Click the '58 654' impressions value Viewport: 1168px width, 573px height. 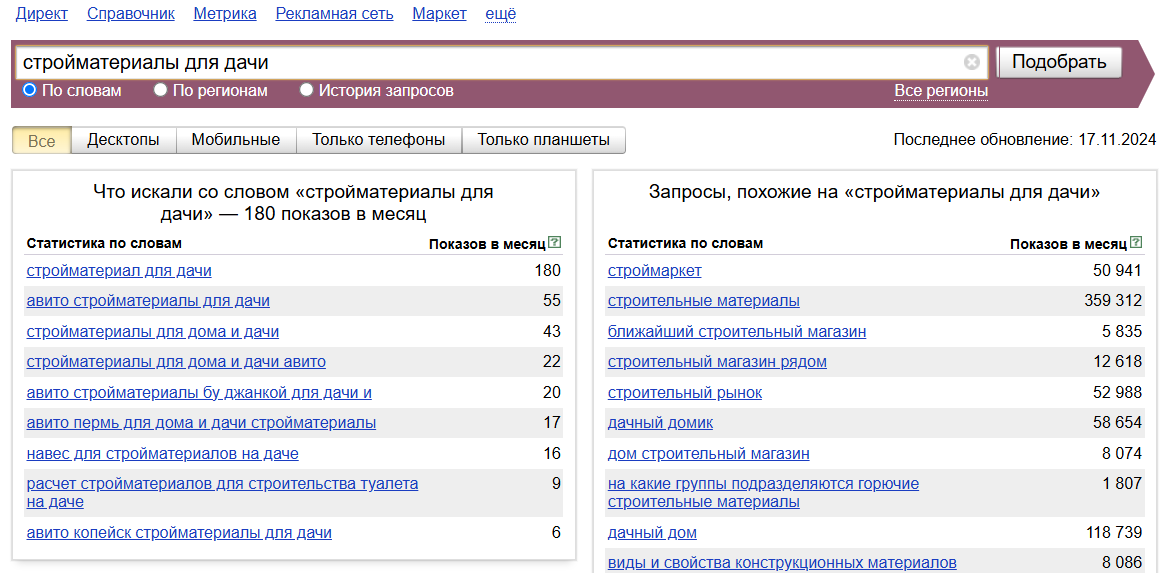[x=1117, y=423]
